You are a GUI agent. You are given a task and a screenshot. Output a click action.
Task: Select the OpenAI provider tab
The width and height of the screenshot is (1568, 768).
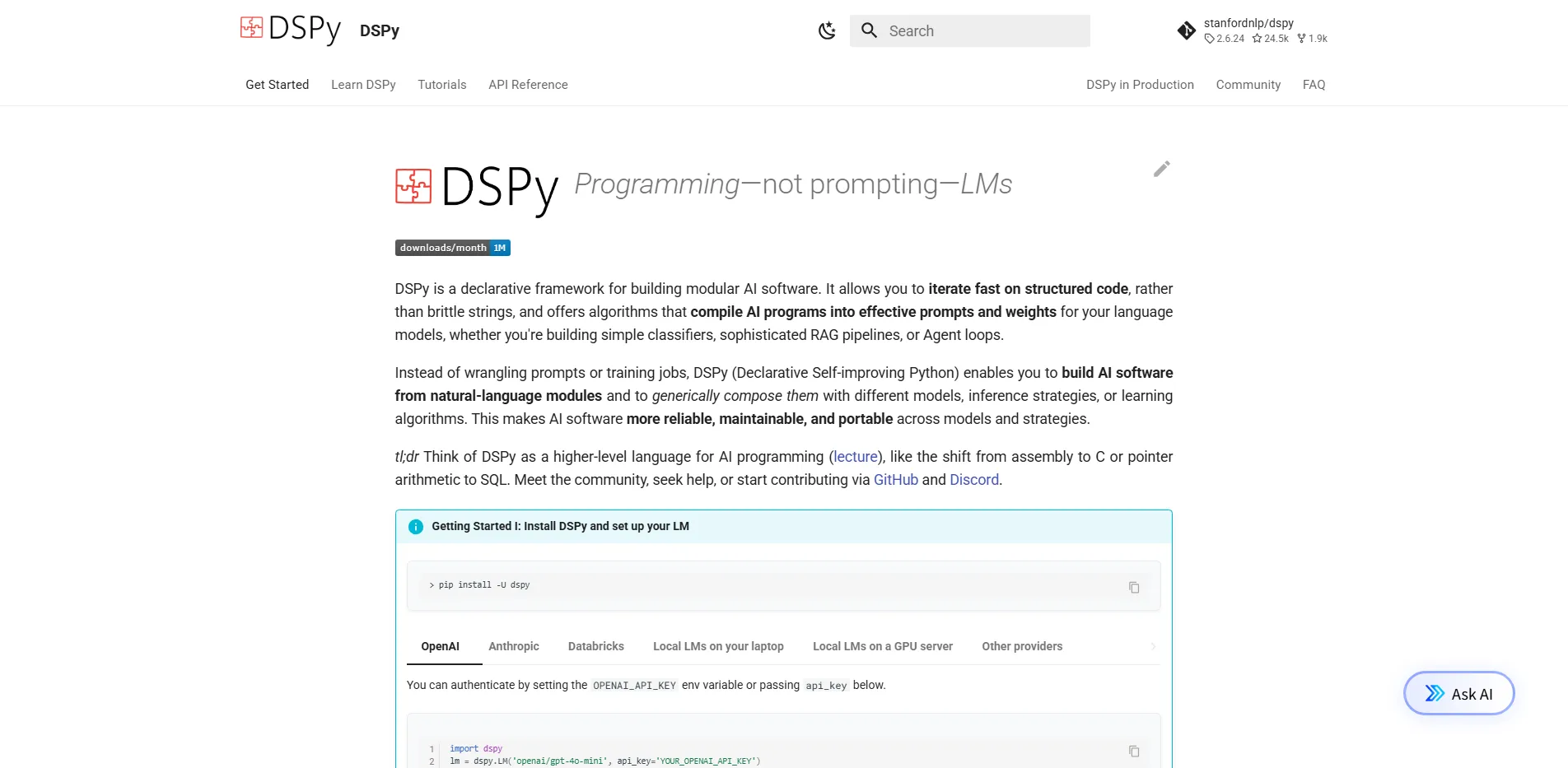tap(441, 646)
